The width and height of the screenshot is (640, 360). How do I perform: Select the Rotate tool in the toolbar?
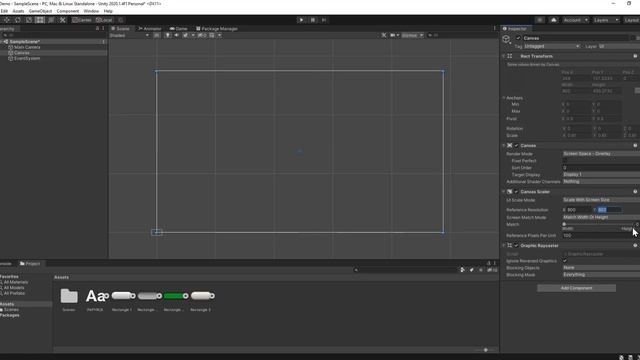pos(18,20)
